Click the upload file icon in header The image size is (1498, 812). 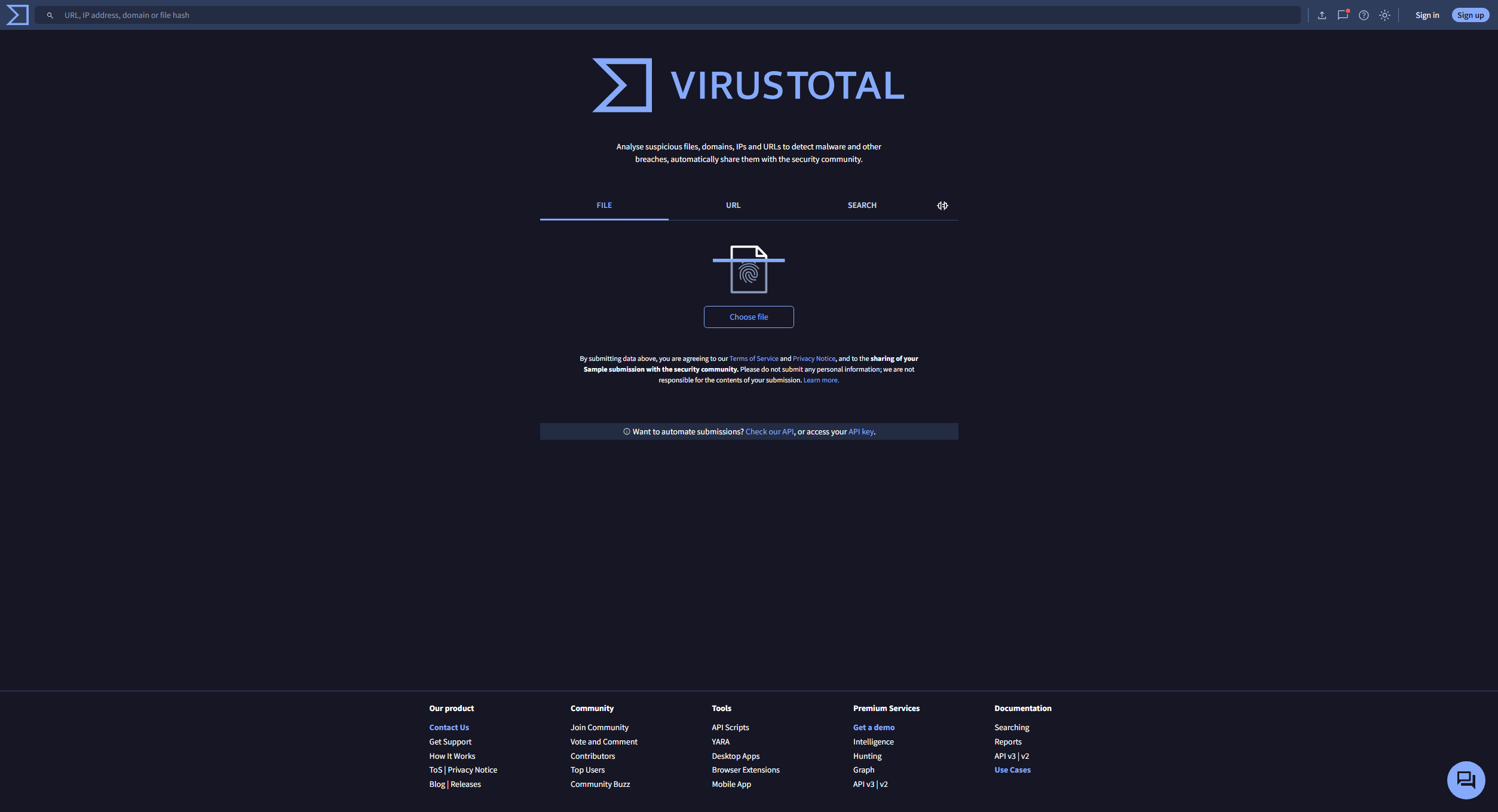(1322, 16)
